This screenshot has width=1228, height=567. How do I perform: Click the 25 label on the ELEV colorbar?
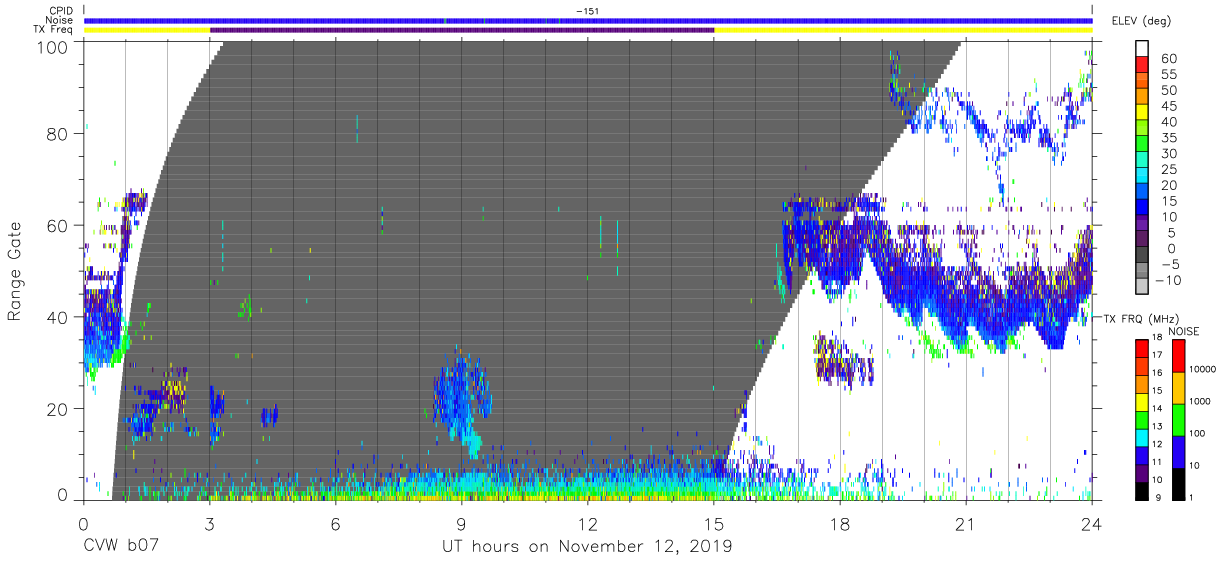1169,169
